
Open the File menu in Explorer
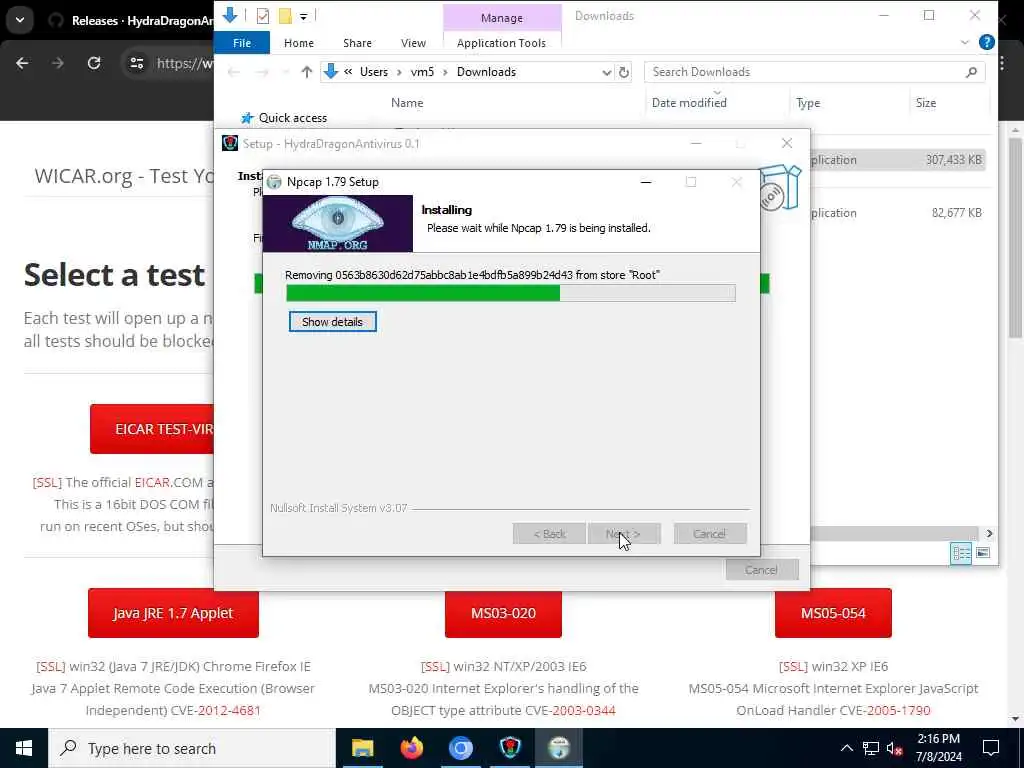pos(242,43)
